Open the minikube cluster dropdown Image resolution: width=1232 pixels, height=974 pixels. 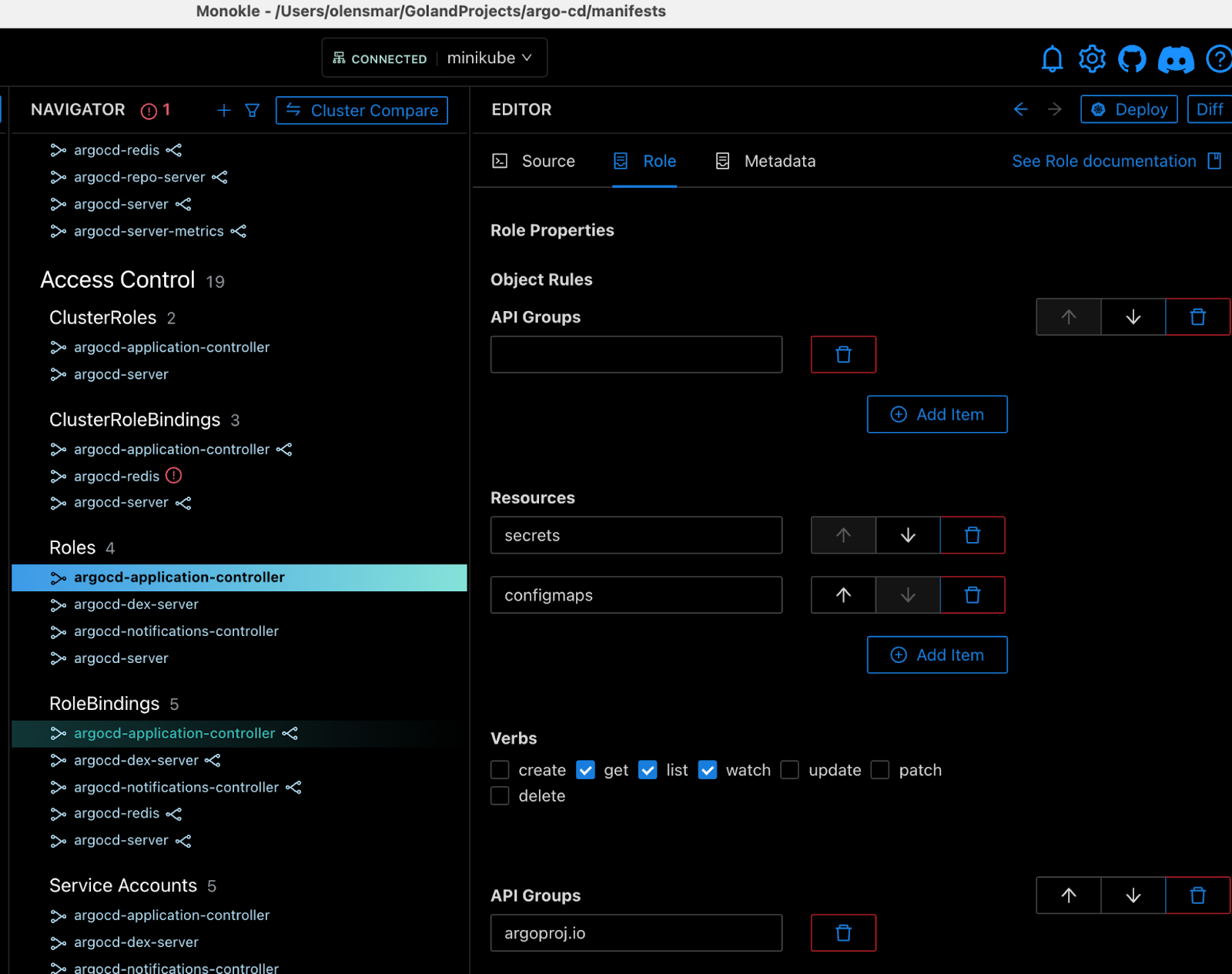(490, 58)
